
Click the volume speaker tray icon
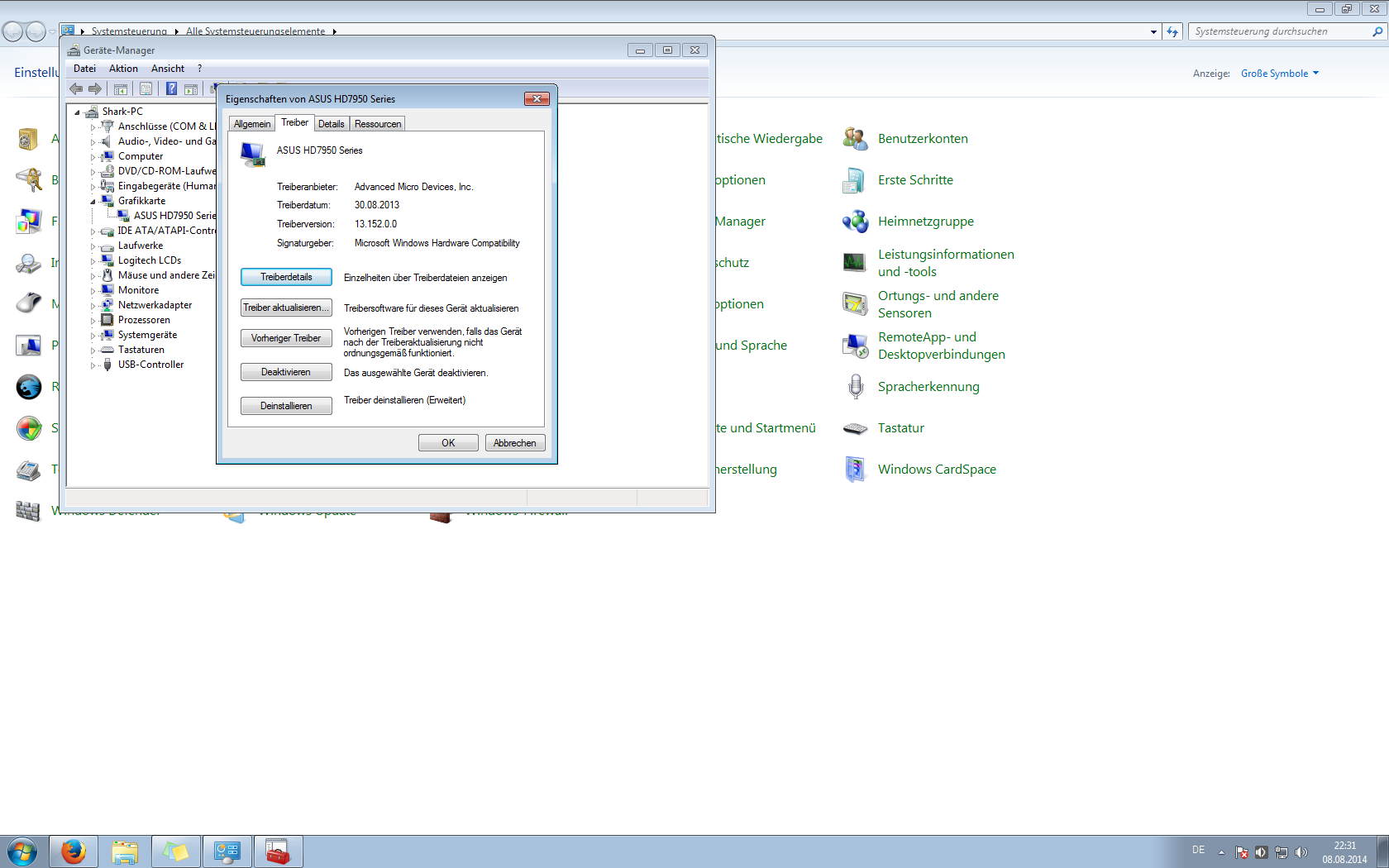(1301, 852)
